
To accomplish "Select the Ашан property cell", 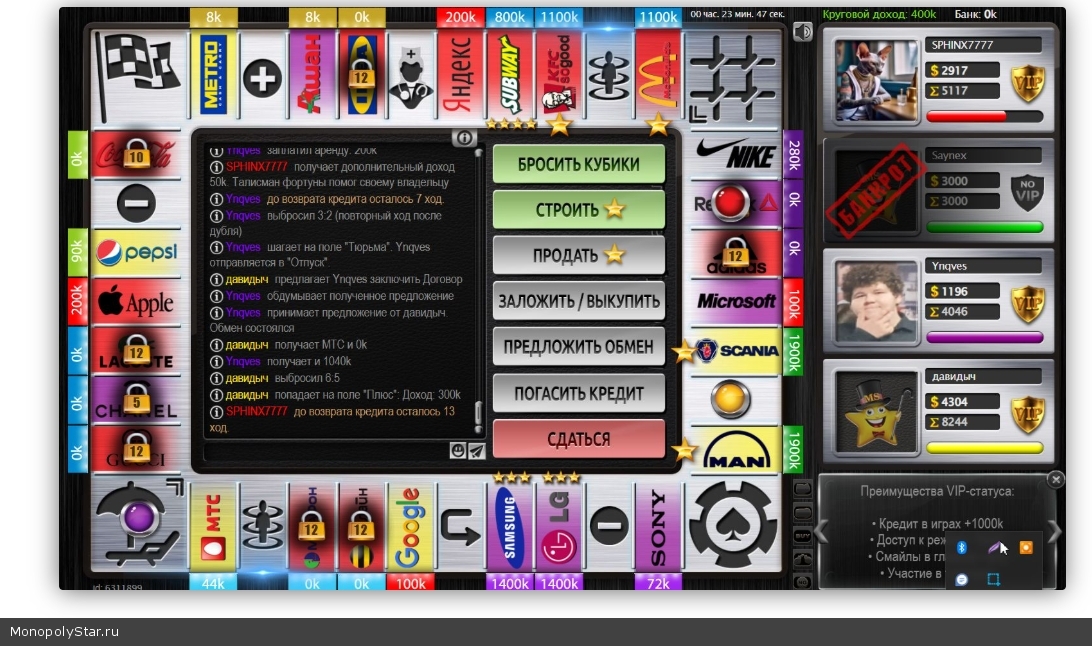I will (x=312, y=75).
